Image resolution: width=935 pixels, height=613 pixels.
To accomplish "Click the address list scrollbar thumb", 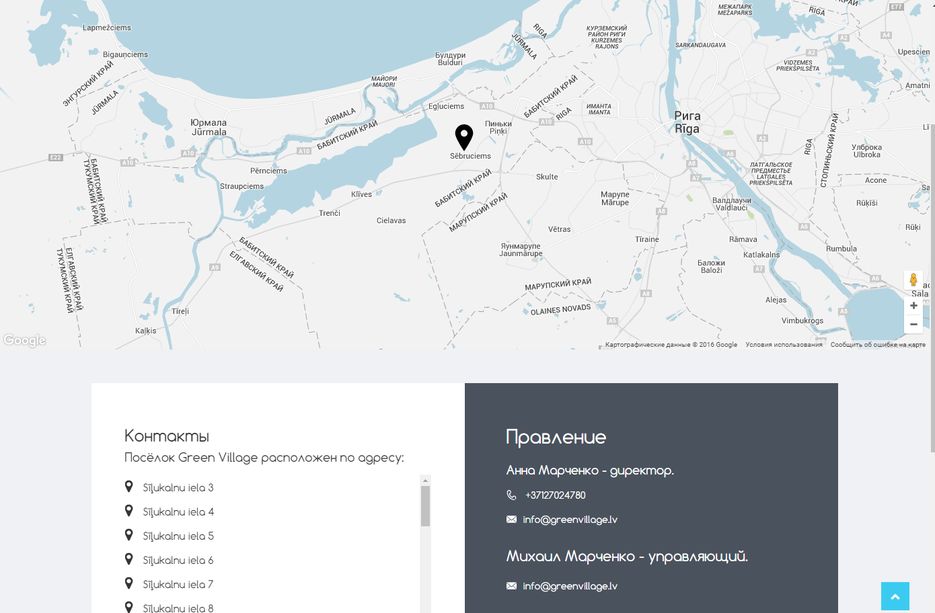I will tap(425, 506).
